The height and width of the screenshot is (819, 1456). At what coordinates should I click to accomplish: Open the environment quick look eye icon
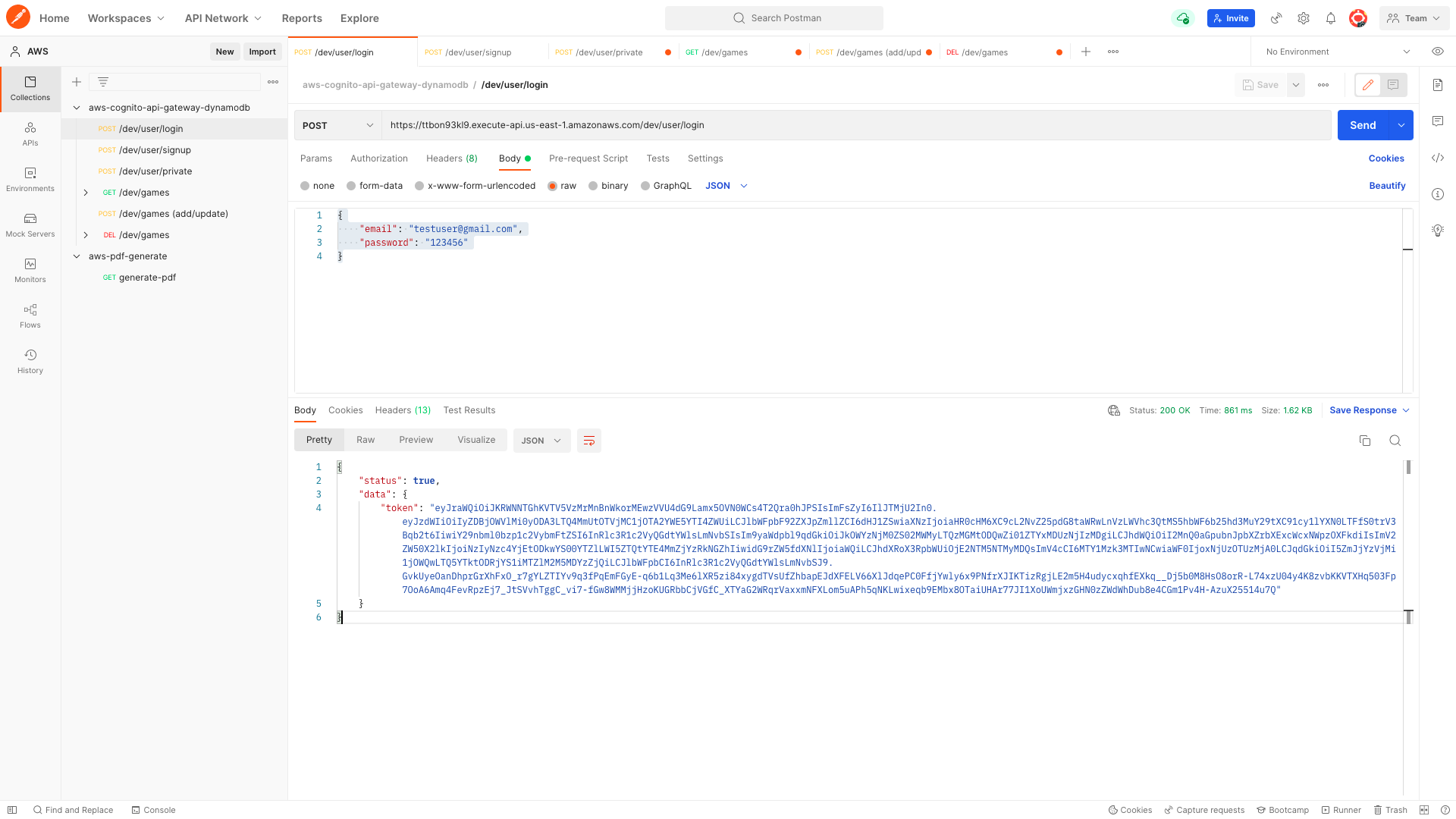pos(1437,52)
